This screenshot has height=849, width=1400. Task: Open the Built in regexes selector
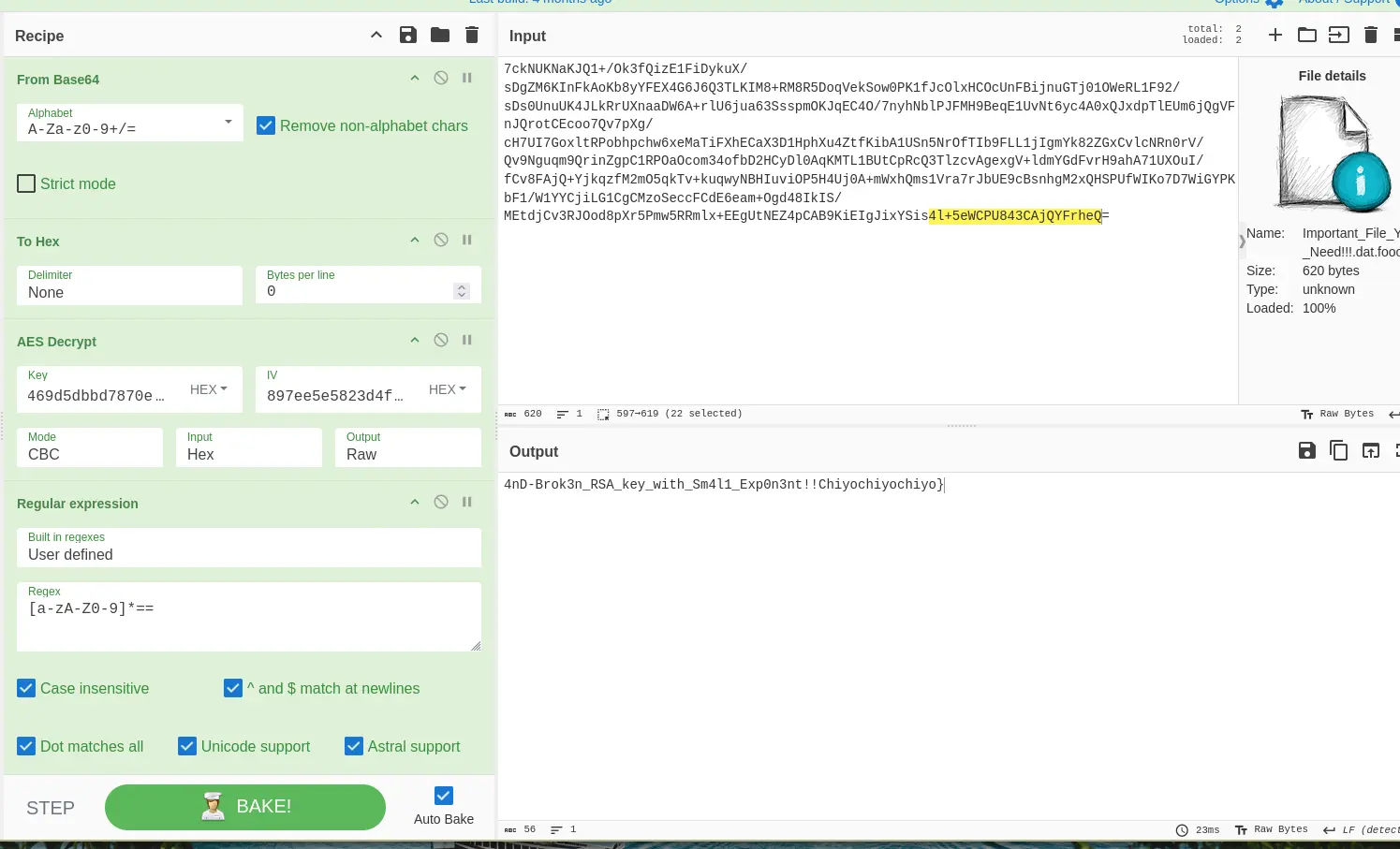248,548
